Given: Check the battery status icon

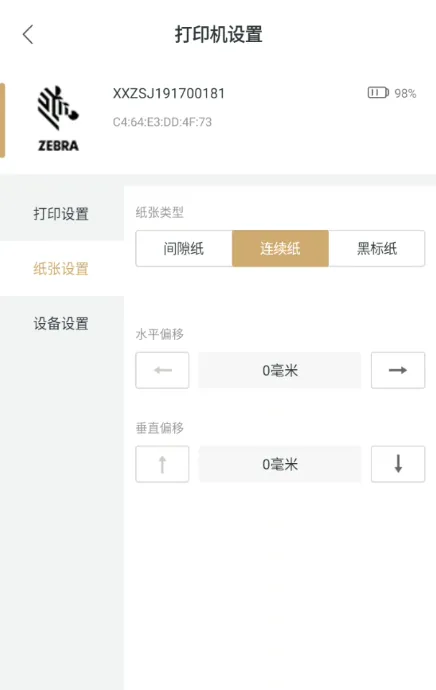Looking at the screenshot, I should coord(378,92).
